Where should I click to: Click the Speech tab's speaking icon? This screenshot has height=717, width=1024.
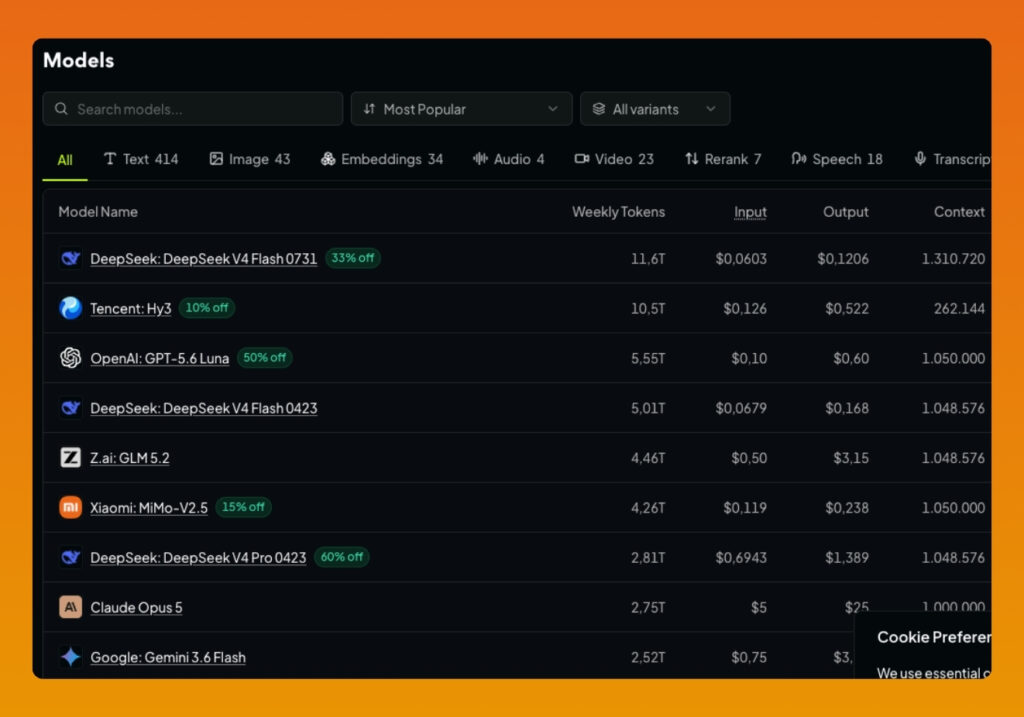tap(798, 159)
